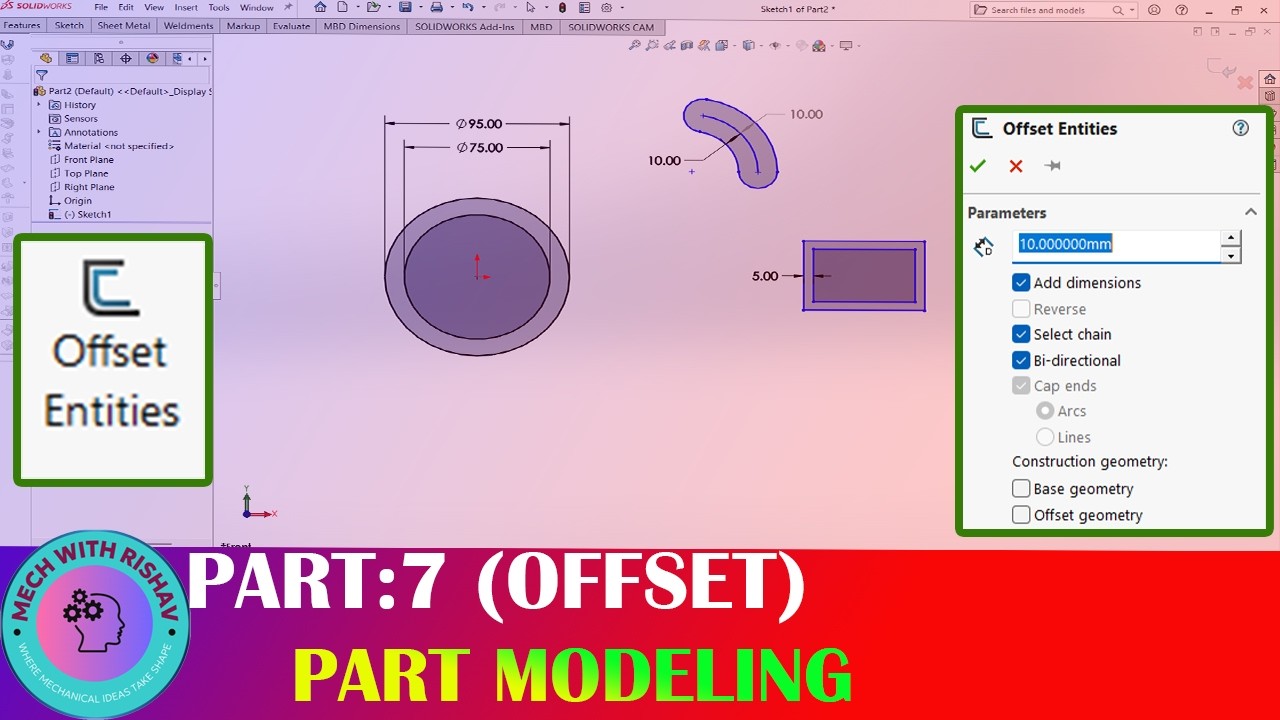
Task: Open the Print dropdown arrow
Action: (x=452, y=7)
